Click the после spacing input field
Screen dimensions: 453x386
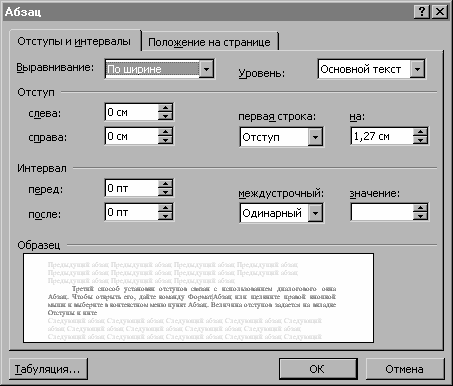pyautogui.click(x=132, y=212)
